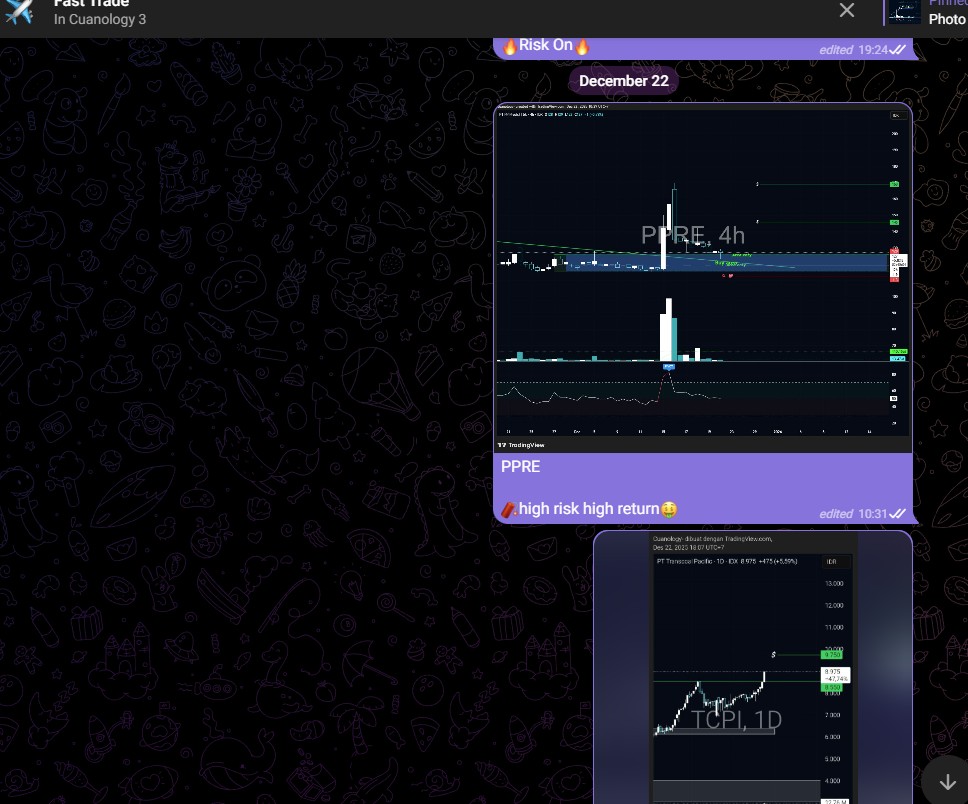968x804 pixels.
Task: Click the money-face emoji in the caption
Action: 669,509
